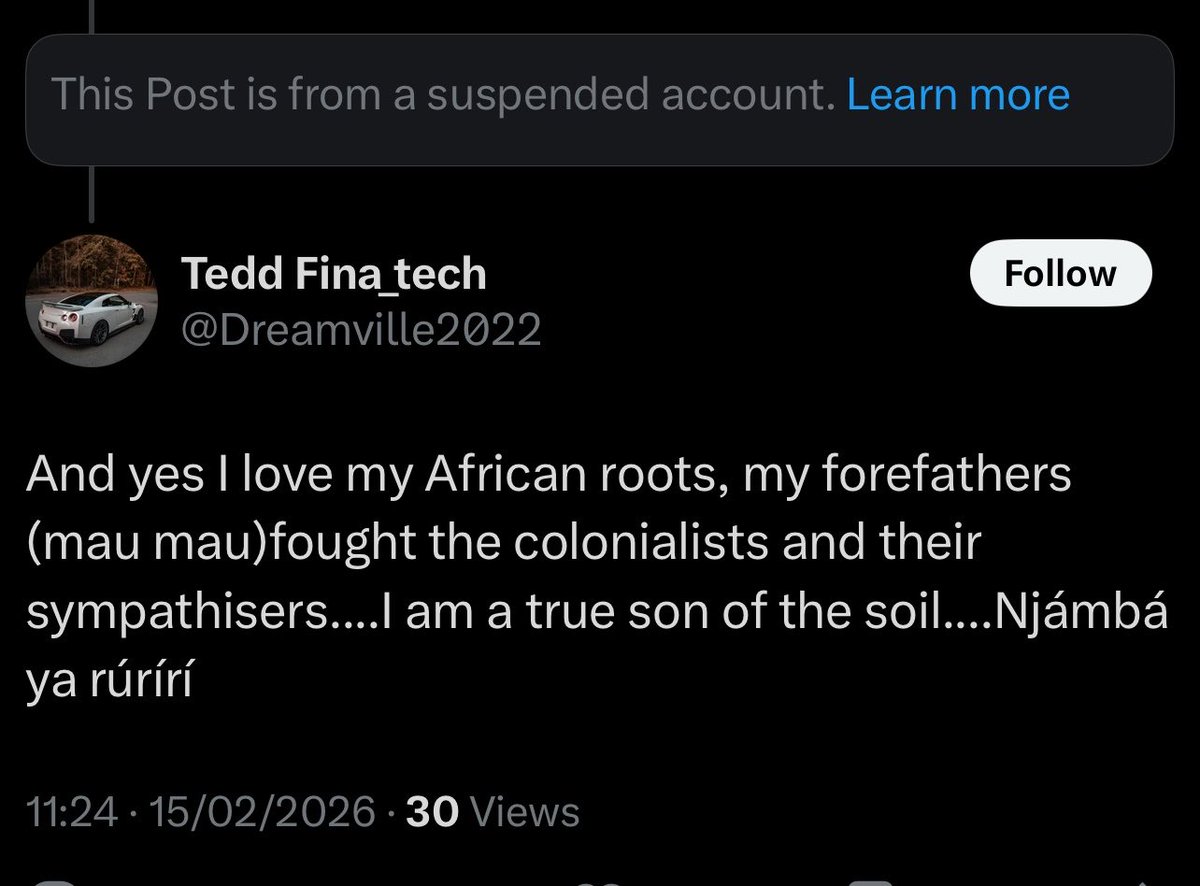
Task: Open the white sports car profile picture
Action: coord(90,303)
